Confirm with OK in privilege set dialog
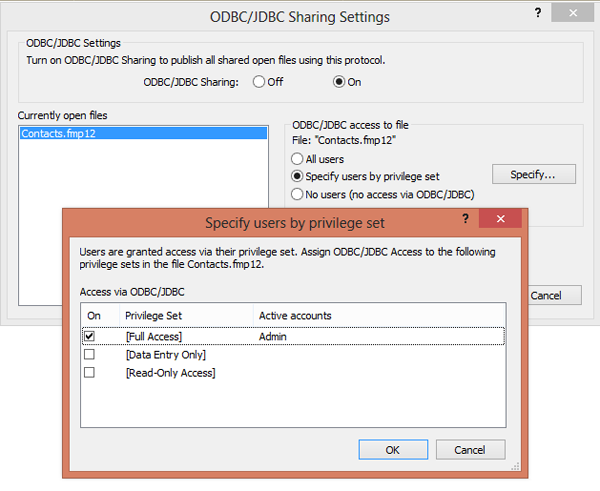Viewport: 600px width, 491px height. click(x=392, y=450)
